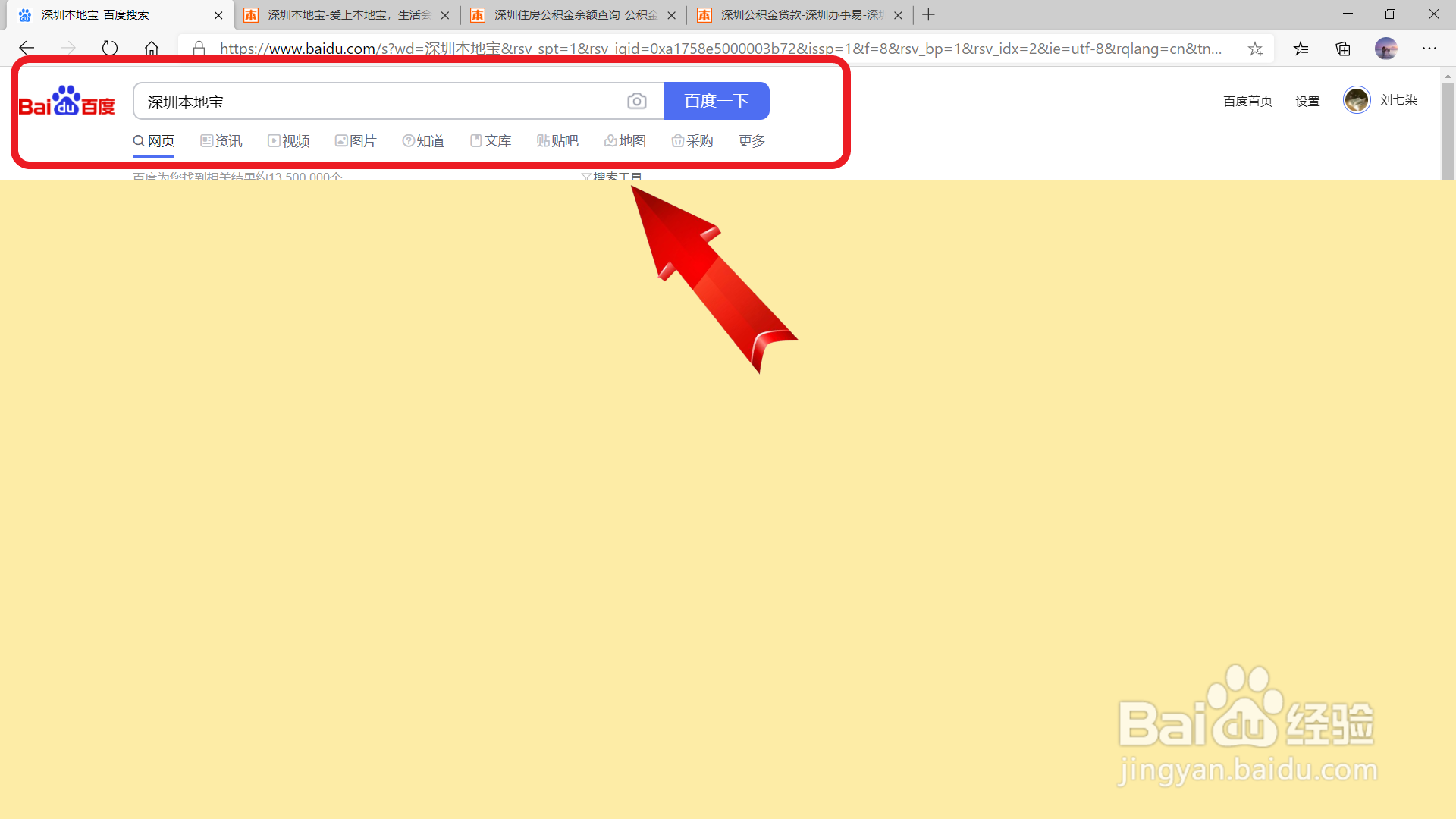1456x819 pixels.
Task: Open browser settings and more menu
Action: (x=1429, y=49)
